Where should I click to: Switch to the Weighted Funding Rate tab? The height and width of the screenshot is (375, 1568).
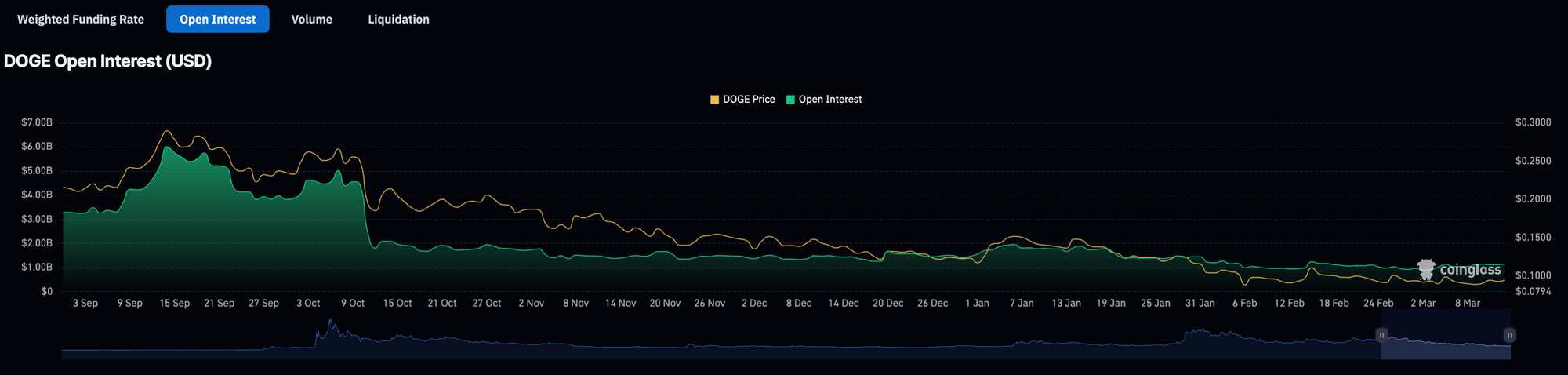pyautogui.click(x=81, y=20)
